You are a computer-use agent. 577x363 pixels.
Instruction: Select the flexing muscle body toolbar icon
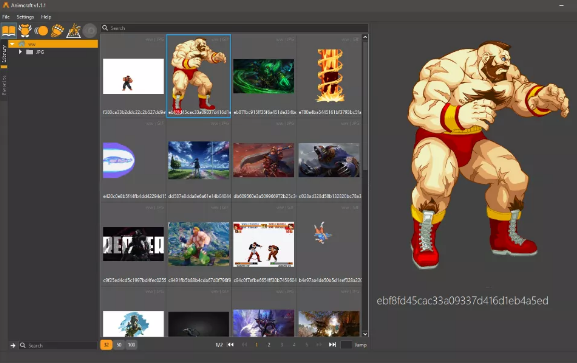25,31
